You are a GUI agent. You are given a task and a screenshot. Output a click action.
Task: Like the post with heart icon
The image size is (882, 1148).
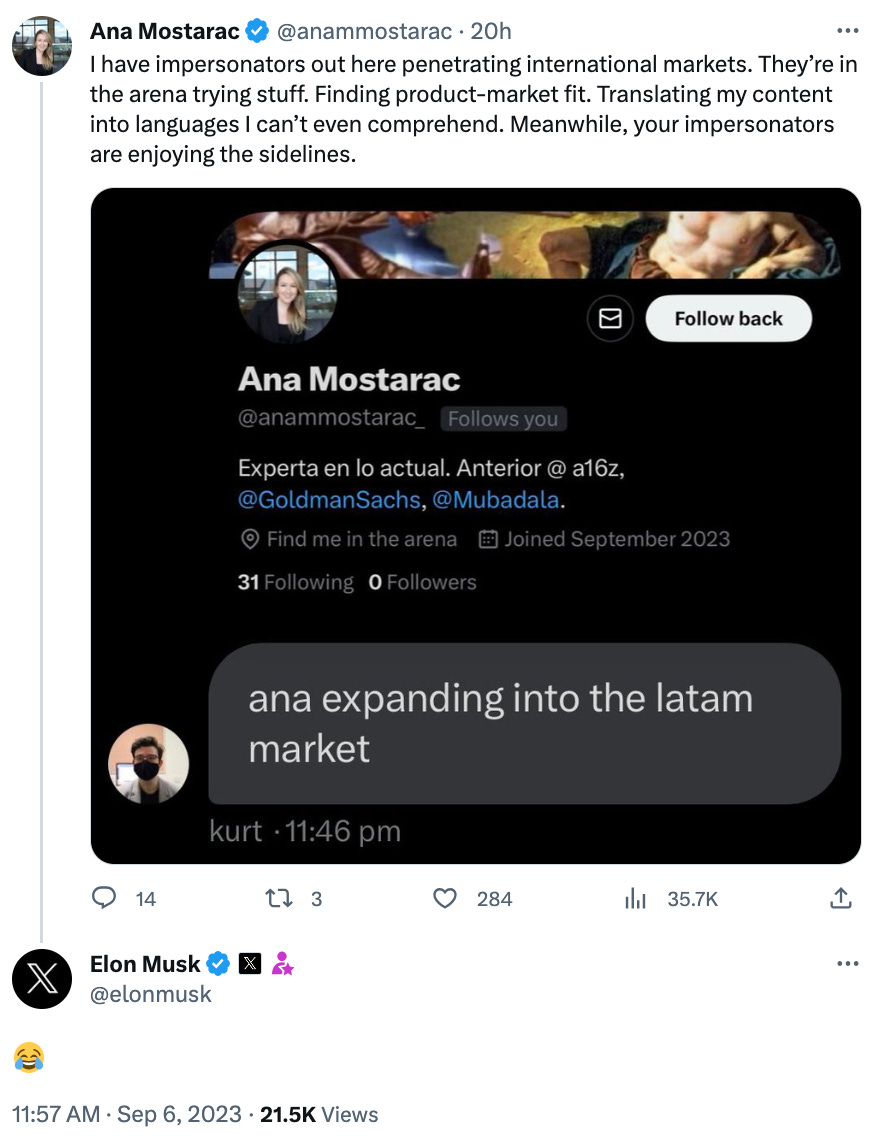(x=445, y=898)
